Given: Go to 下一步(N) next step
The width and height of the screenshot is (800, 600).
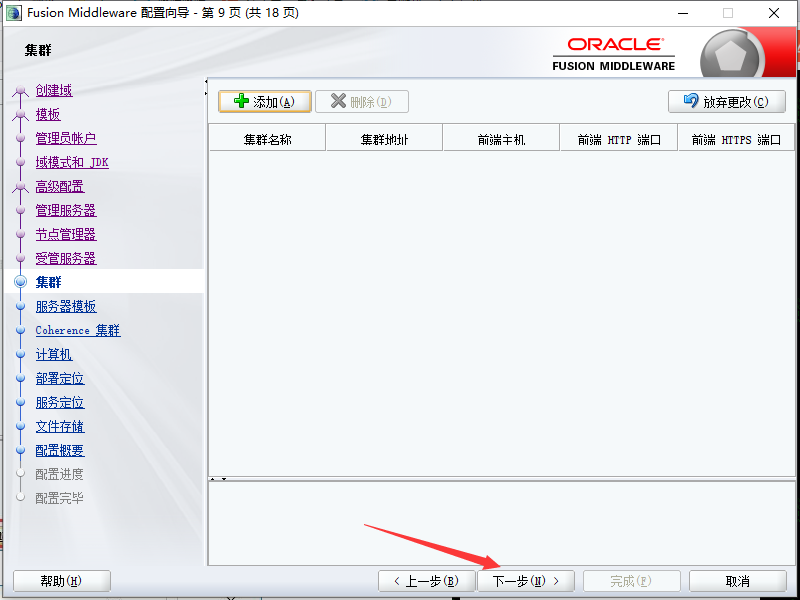Looking at the screenshot, I should pos(526,581).
